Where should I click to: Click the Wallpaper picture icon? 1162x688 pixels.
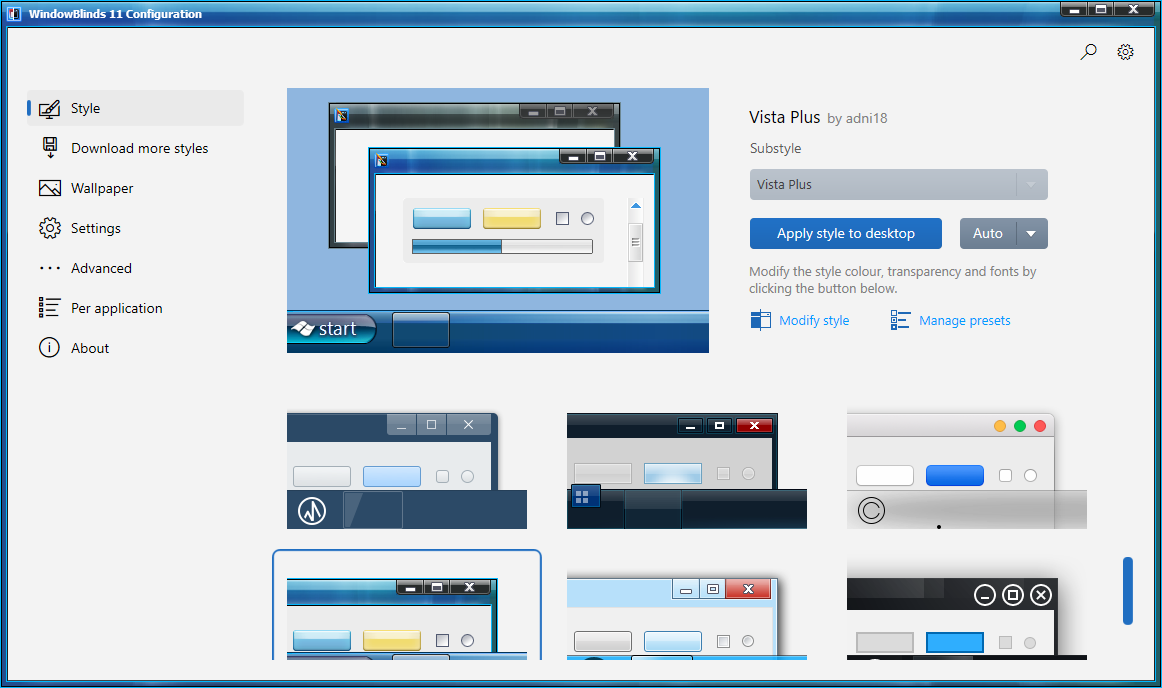[x=50, y=188]
